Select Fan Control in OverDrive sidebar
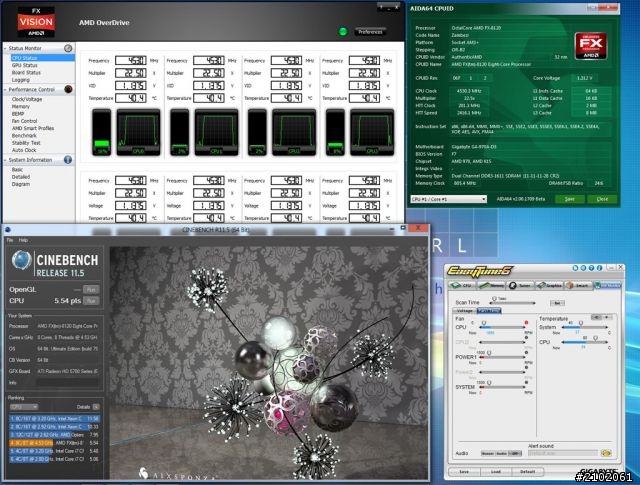 (24, 121)
